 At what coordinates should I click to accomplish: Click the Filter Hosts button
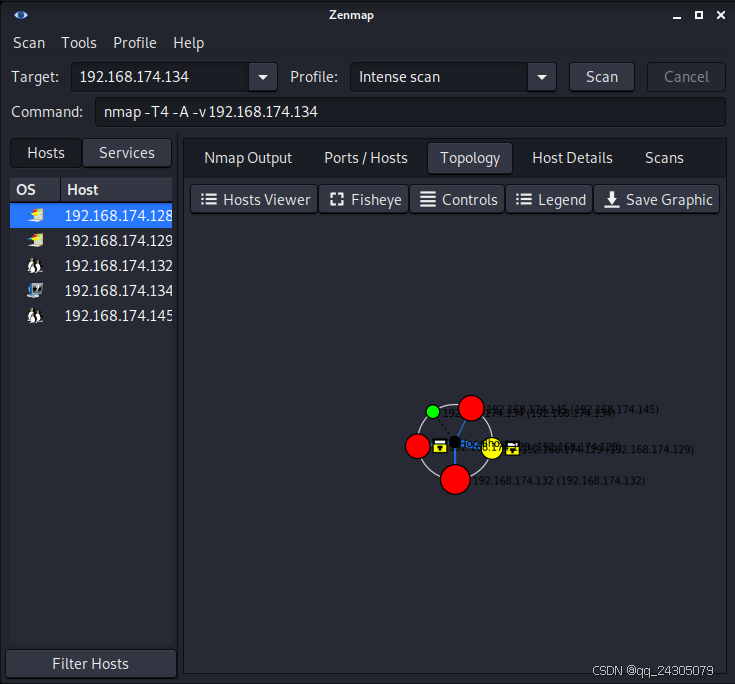[90, 664]
